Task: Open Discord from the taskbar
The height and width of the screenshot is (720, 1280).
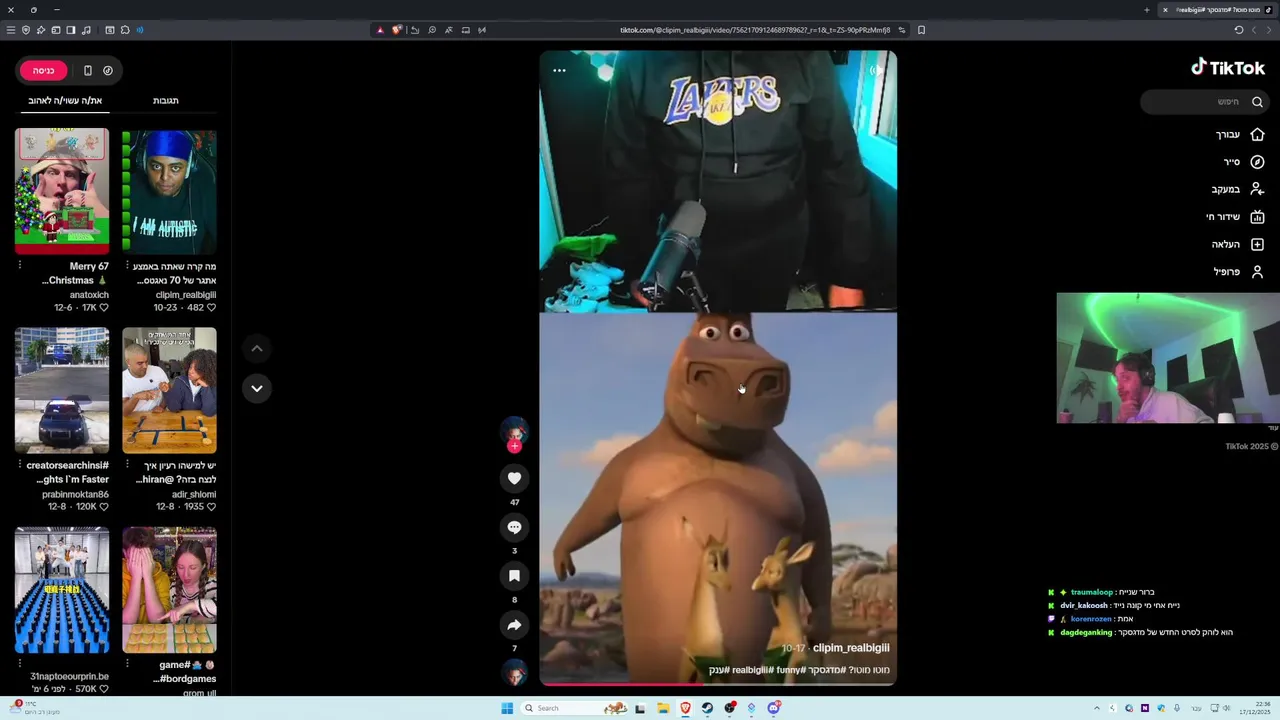Action: pyautogui.click(x=774, y=708)
